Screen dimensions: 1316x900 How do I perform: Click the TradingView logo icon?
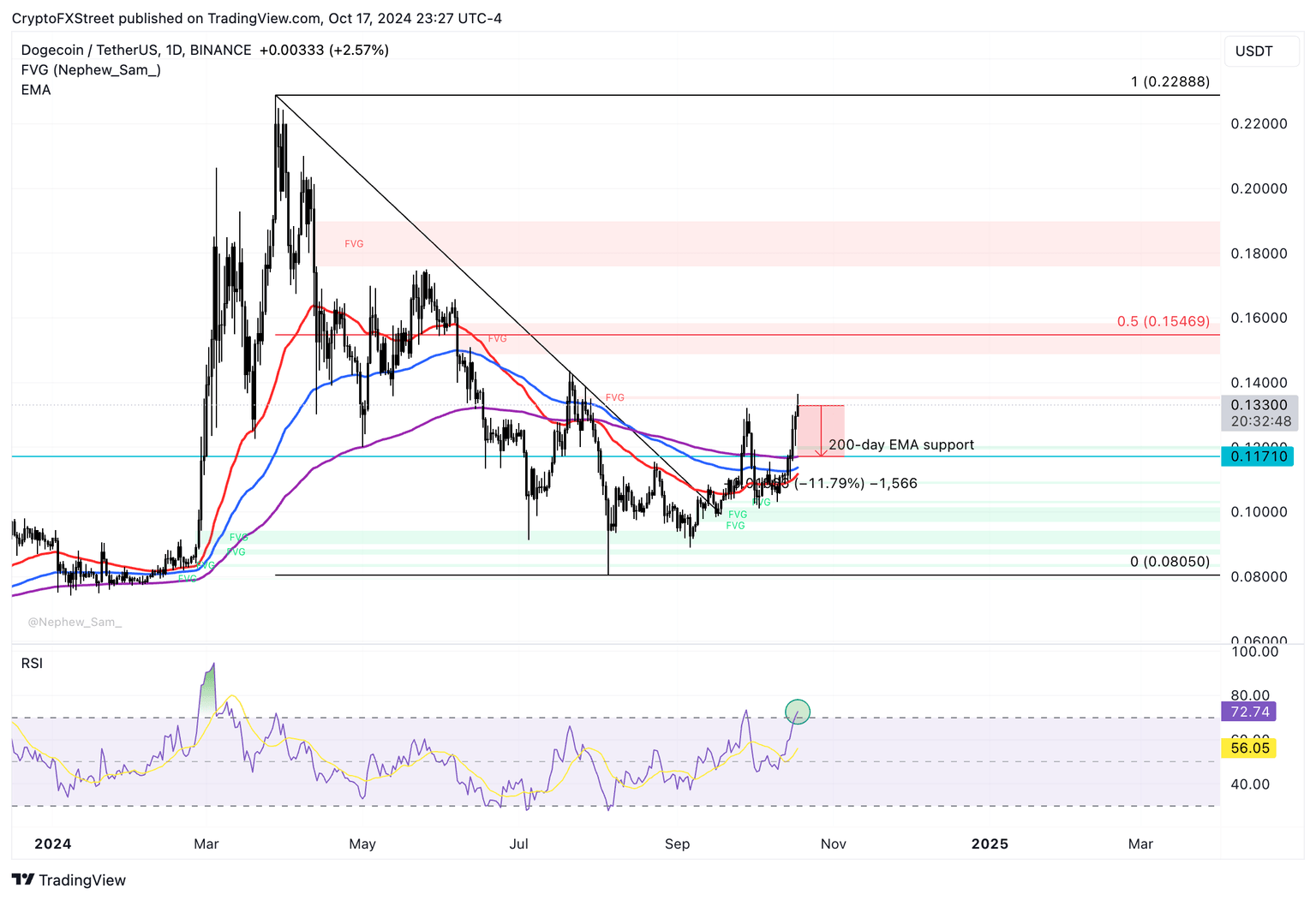(23, 879)
